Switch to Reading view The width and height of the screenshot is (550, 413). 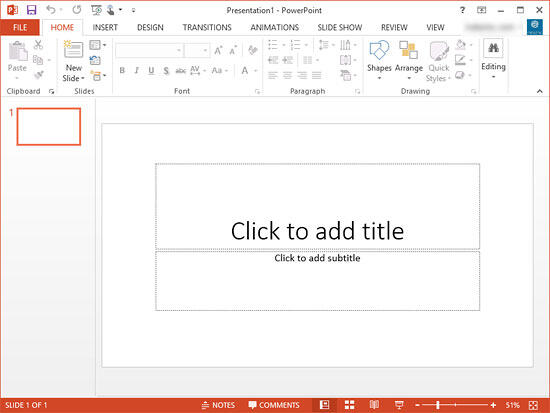pos(374,405)
